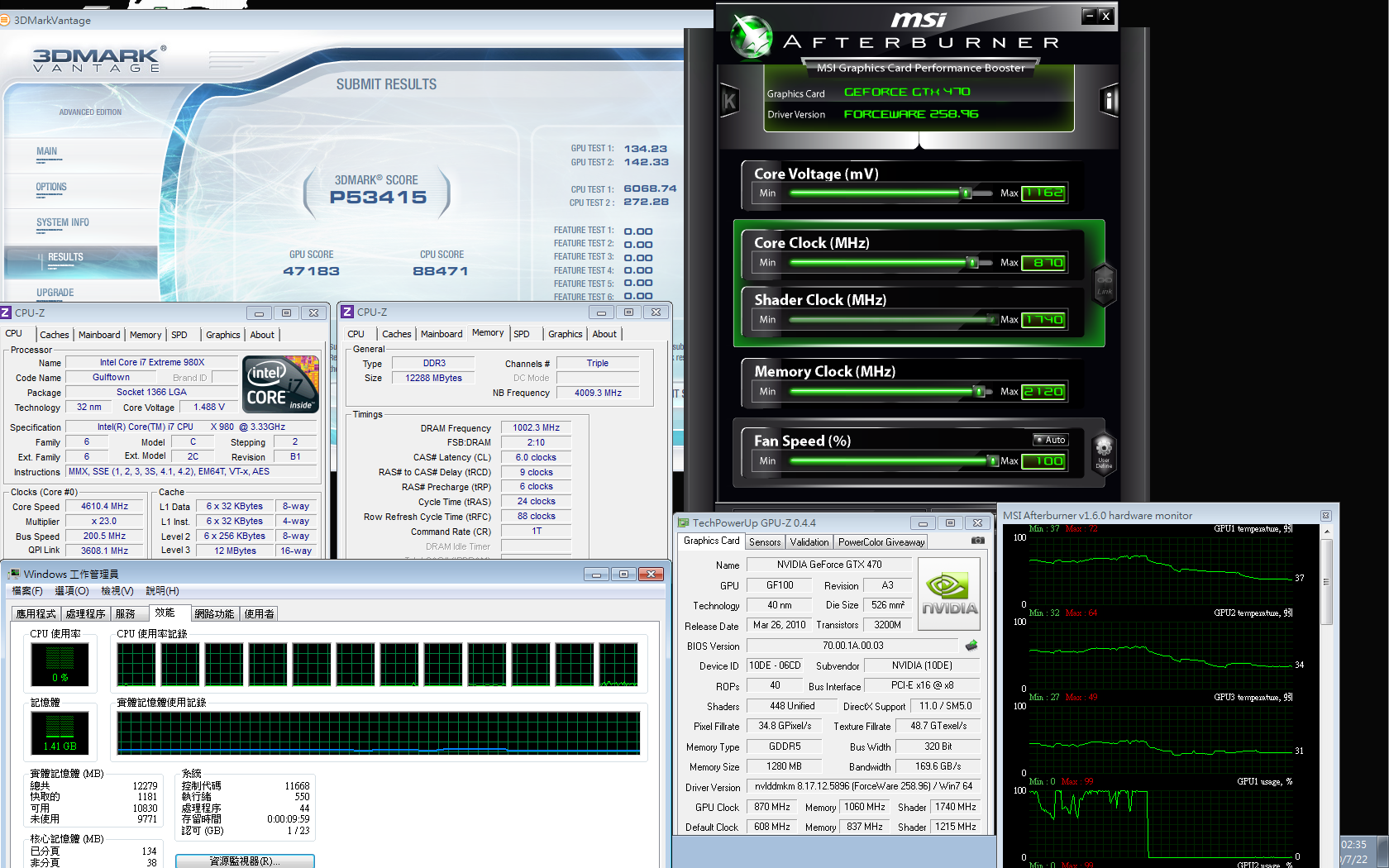Screen dimensions: 1389x868
Task: Open the PowerColor Giveaway tab in GPU-Z
Action: click(x=881, y=542)
